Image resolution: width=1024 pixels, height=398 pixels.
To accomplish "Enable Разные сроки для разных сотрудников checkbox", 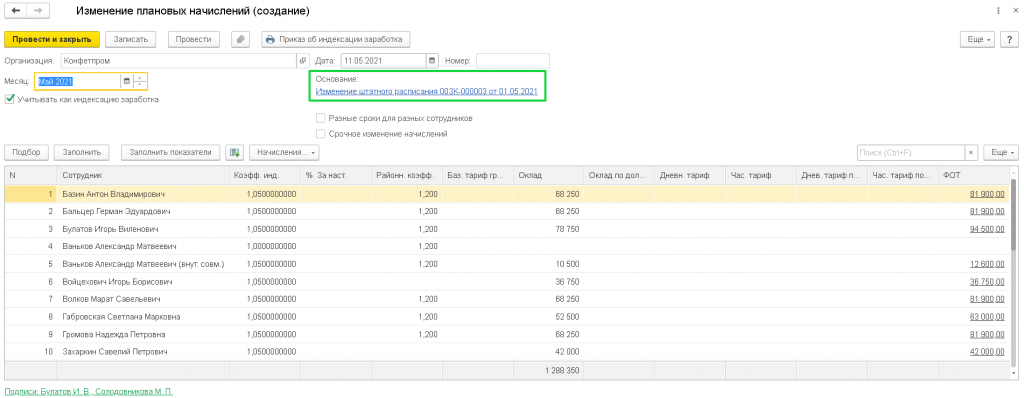I will tap(320, 118).
